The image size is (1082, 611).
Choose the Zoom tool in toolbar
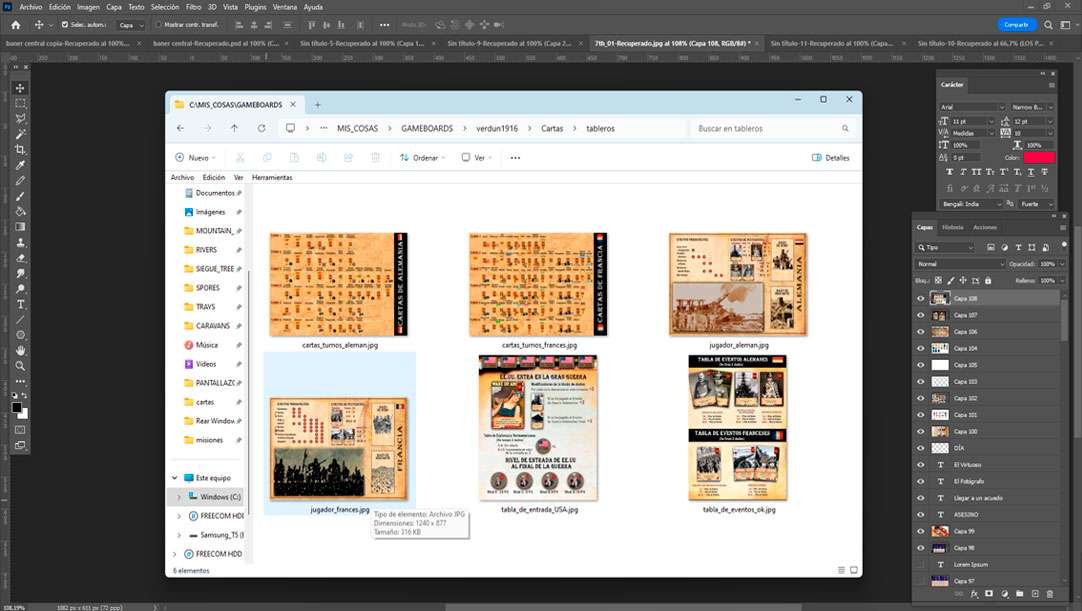pyautogui.click(x=20, y=366)
